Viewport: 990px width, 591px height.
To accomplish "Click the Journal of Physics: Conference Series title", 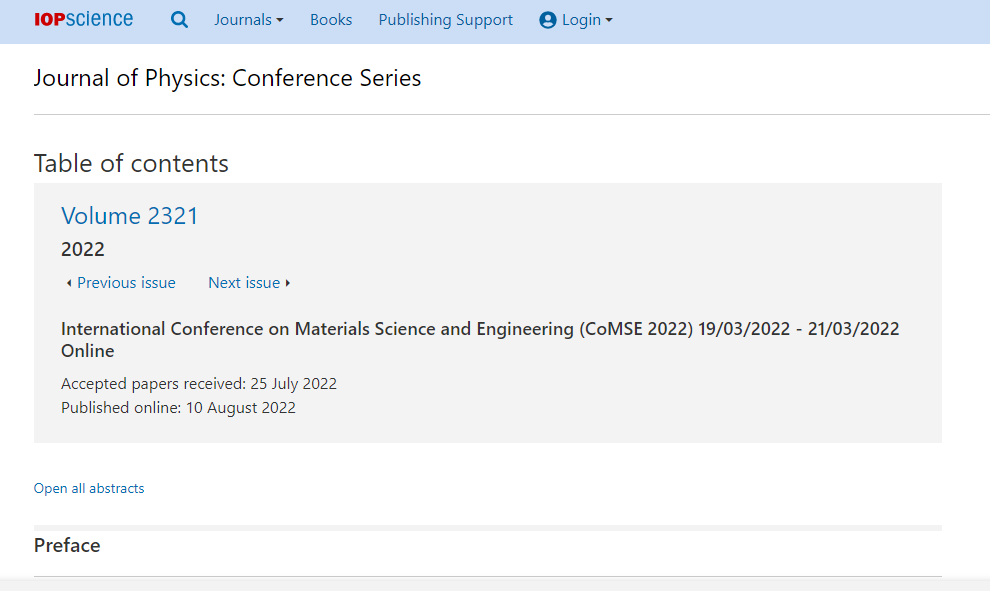I will (x=227, y=78).
